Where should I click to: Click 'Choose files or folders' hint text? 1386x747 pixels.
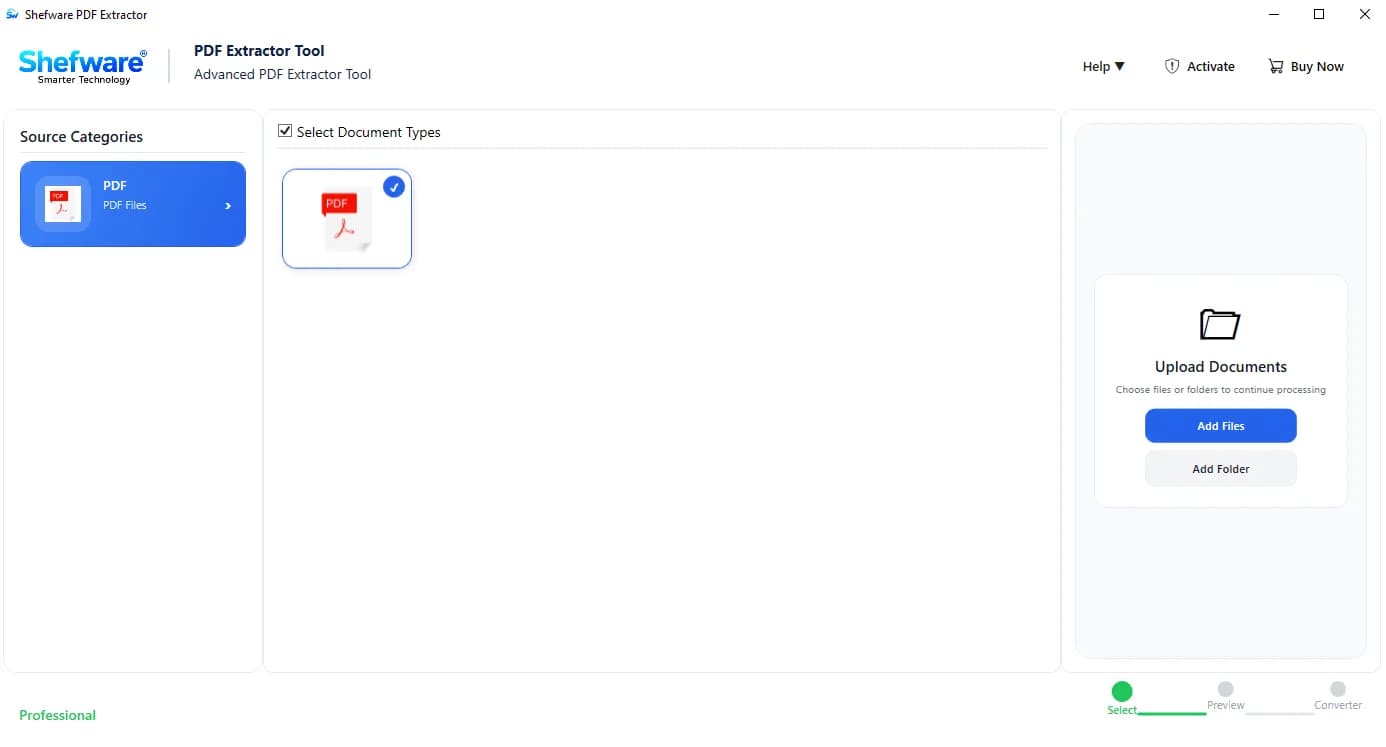point(1221,390)
